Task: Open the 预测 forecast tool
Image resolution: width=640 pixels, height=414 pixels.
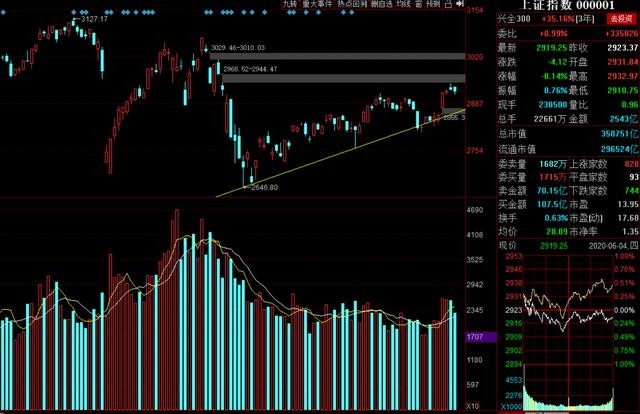Action: point(433,4)
